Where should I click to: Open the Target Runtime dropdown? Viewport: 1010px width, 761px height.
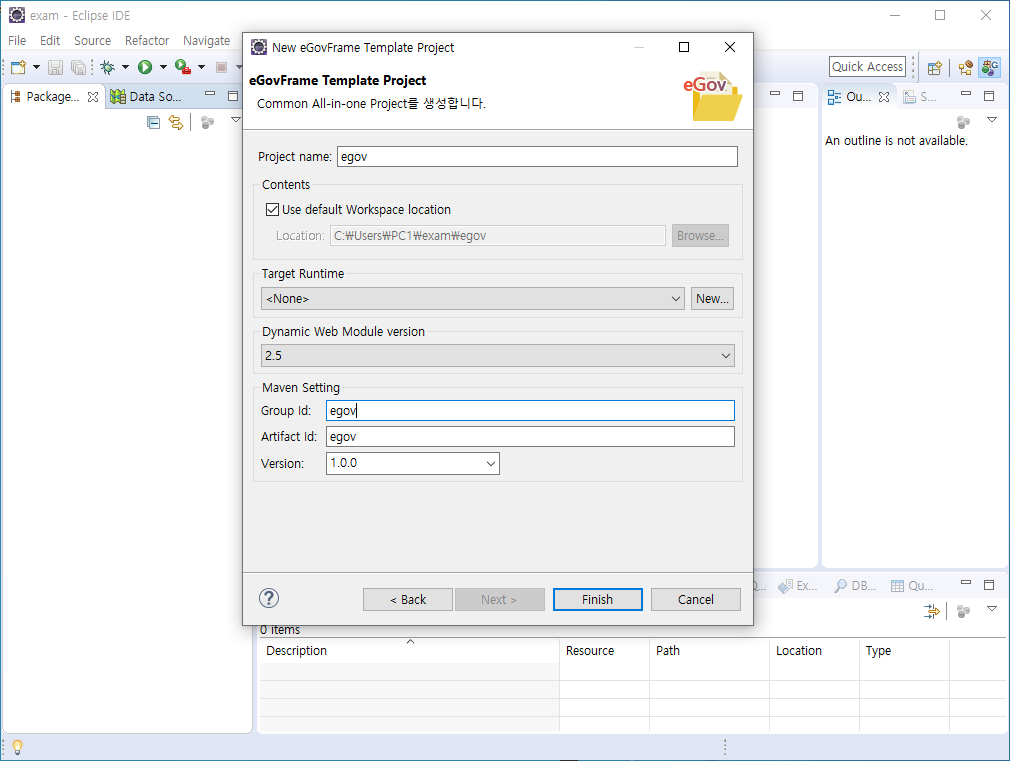point(473,298)
